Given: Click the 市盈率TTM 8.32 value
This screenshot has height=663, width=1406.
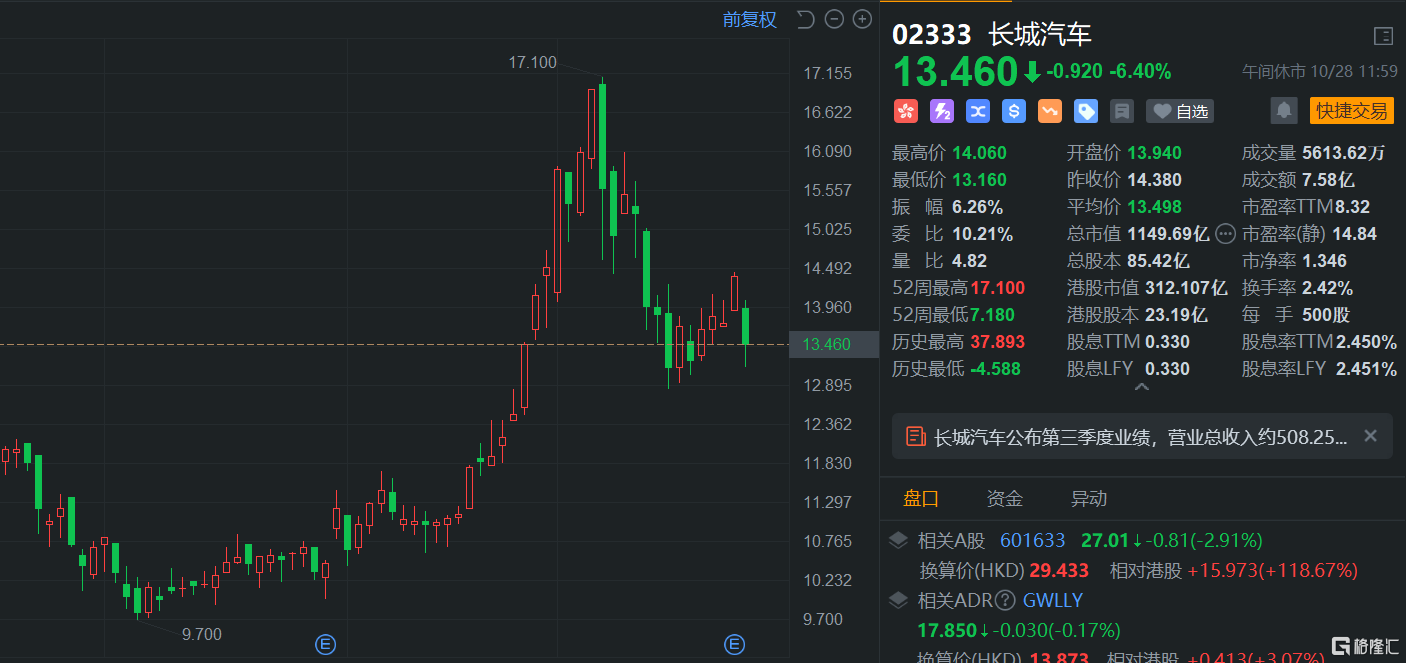Looking at the screenshot, I should [x=1353, y=207].
